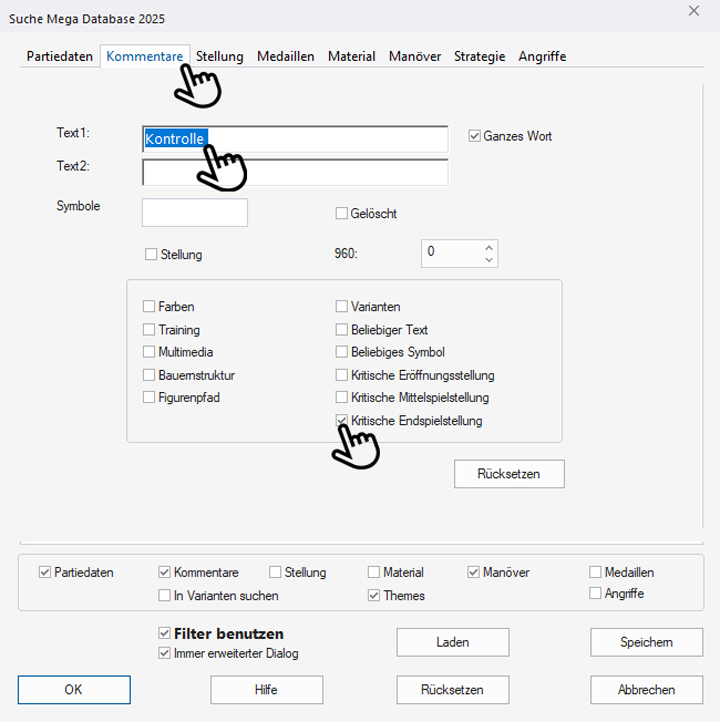Tick the Bauernstruktur checkbox
The height and width of the screenshot is (722, 720).
coord(150,375)
